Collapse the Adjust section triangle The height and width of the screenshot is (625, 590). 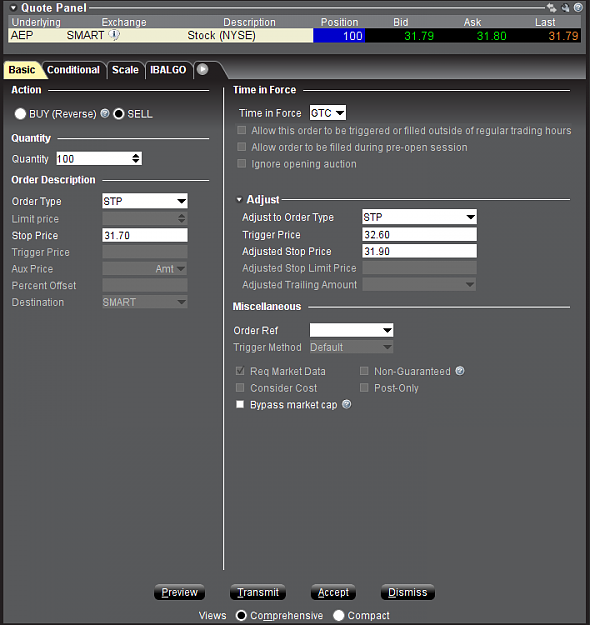point(239,199)
